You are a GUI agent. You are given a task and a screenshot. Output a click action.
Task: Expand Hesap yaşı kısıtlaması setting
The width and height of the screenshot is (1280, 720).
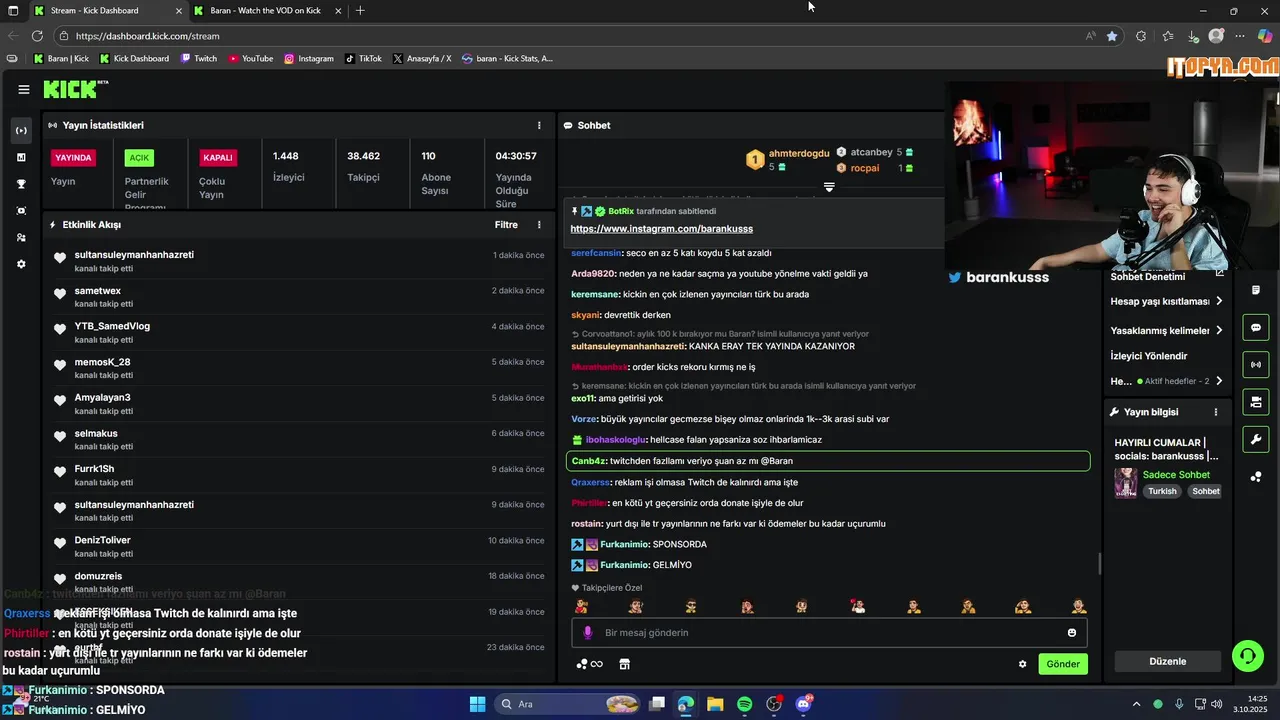(x=1167, y=301)
